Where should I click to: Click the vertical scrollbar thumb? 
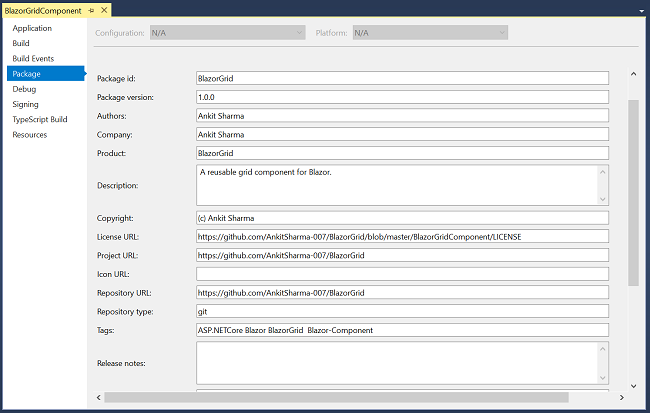coord(633,193)
